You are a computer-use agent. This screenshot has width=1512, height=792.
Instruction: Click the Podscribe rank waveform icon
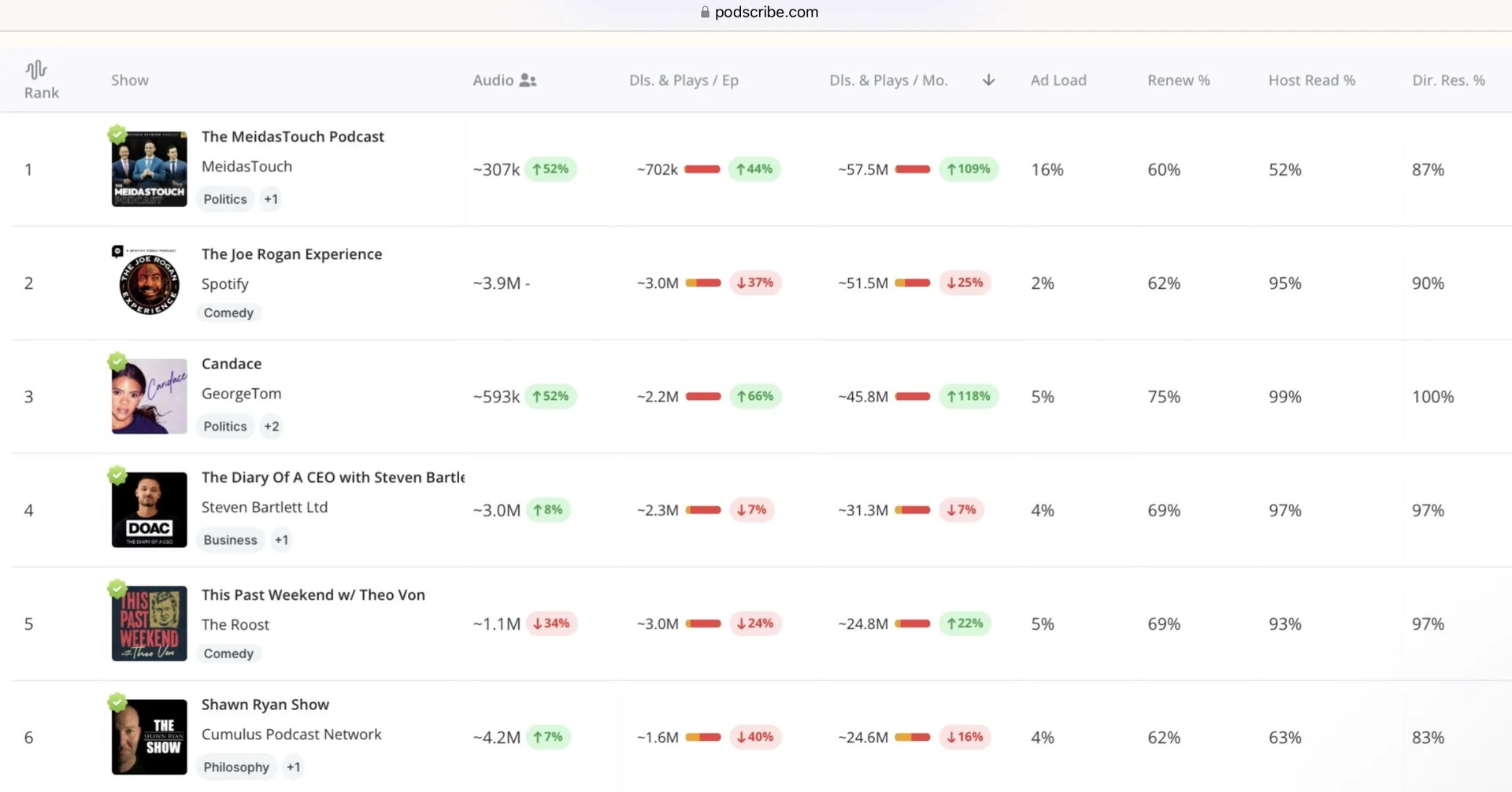36,70
